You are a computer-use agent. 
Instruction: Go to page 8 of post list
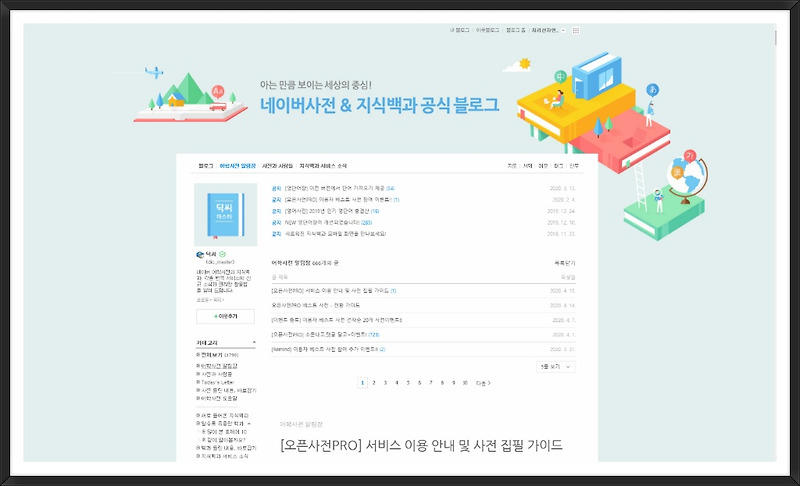click(442, 383)
